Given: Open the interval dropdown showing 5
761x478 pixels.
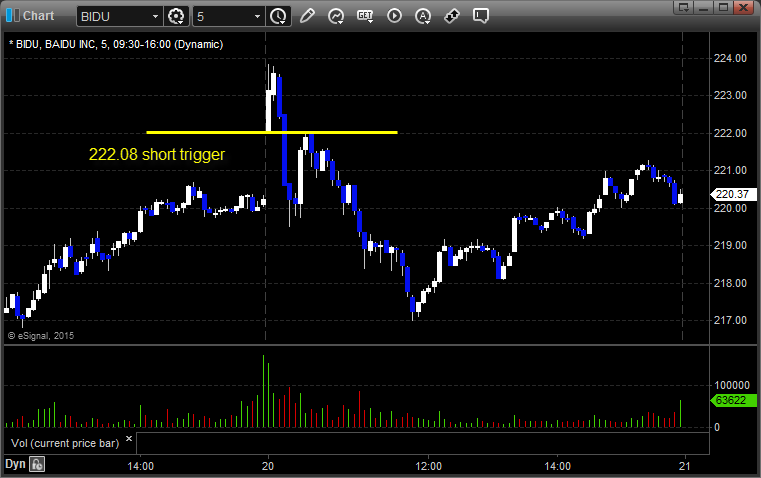Looking at the screenshot, I should click(x=257, y=16).
